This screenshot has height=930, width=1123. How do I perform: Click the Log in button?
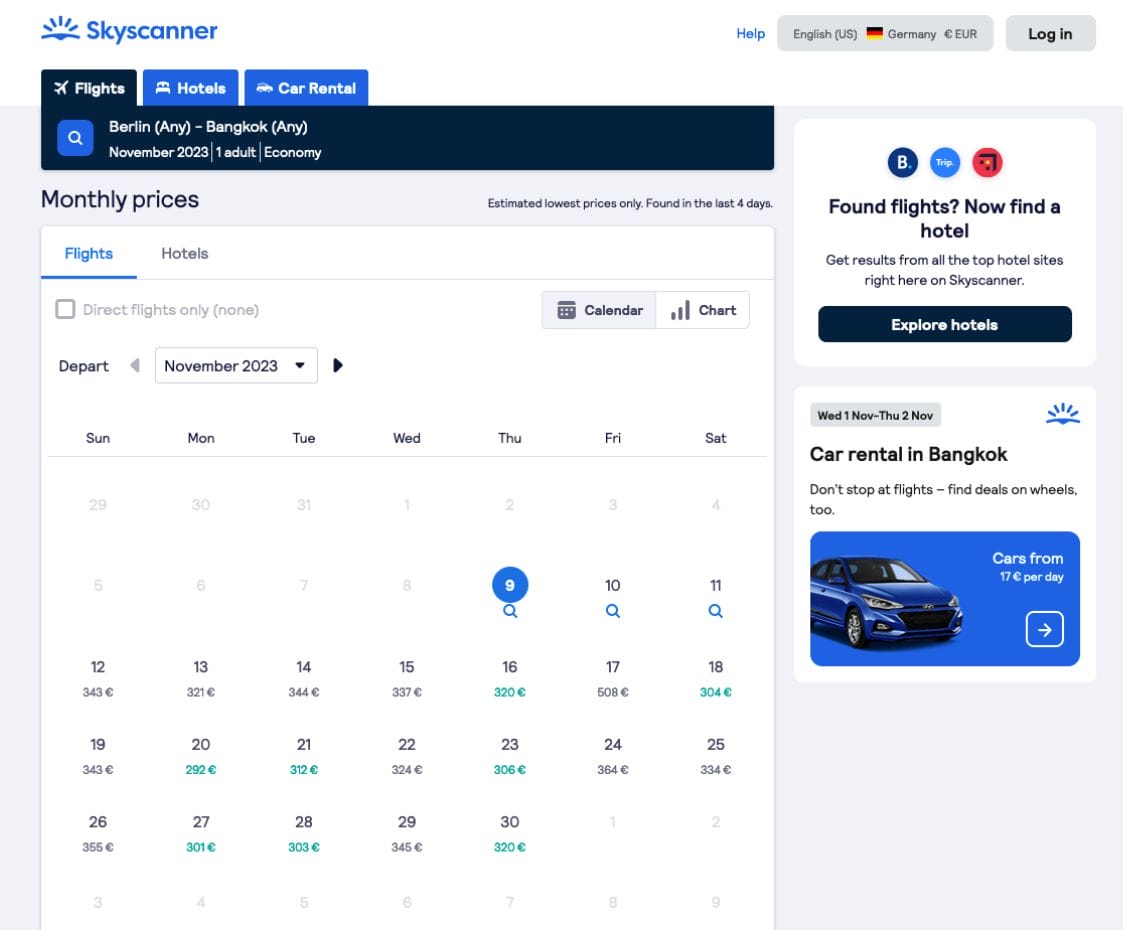click(x=1050, y=34)
